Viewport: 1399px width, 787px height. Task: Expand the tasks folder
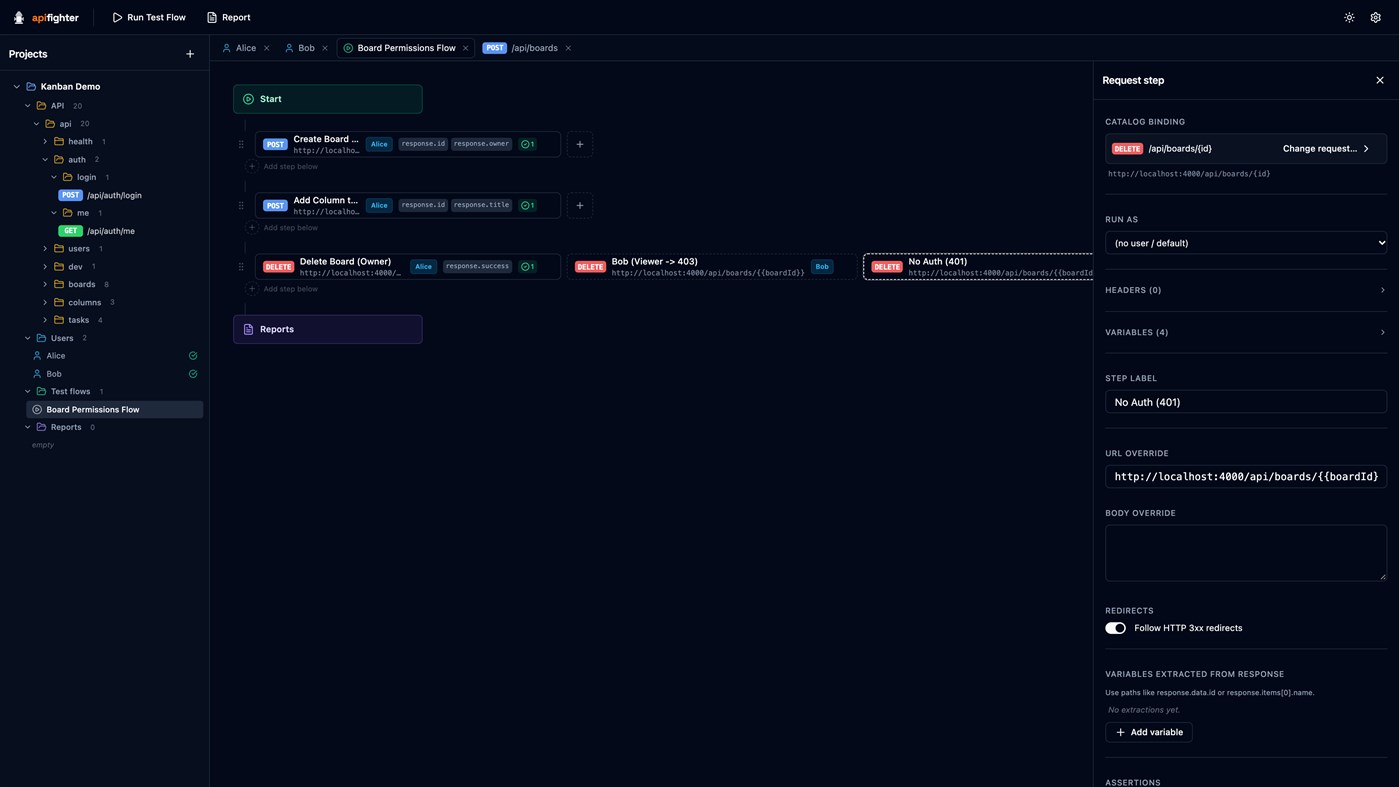[x=45, y=320]
